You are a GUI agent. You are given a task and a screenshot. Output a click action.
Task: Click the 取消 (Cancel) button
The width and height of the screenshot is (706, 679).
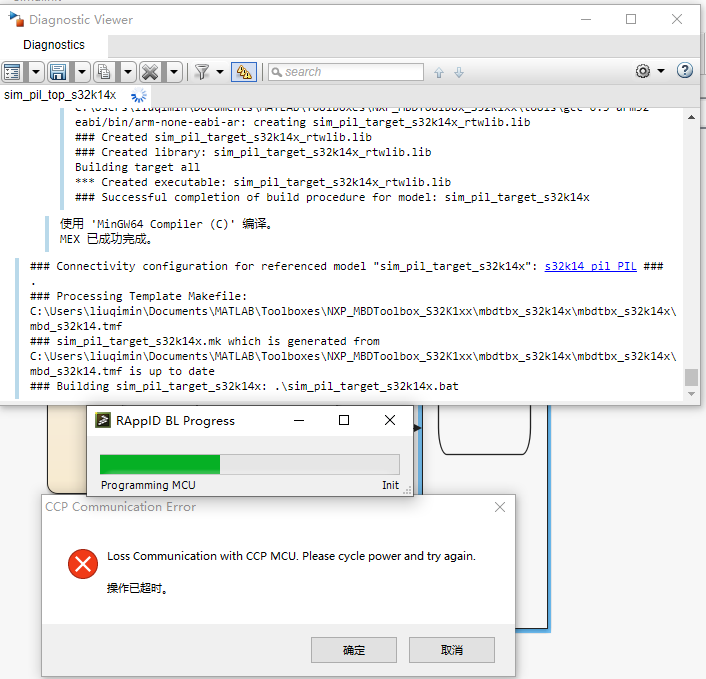[452, 650]
